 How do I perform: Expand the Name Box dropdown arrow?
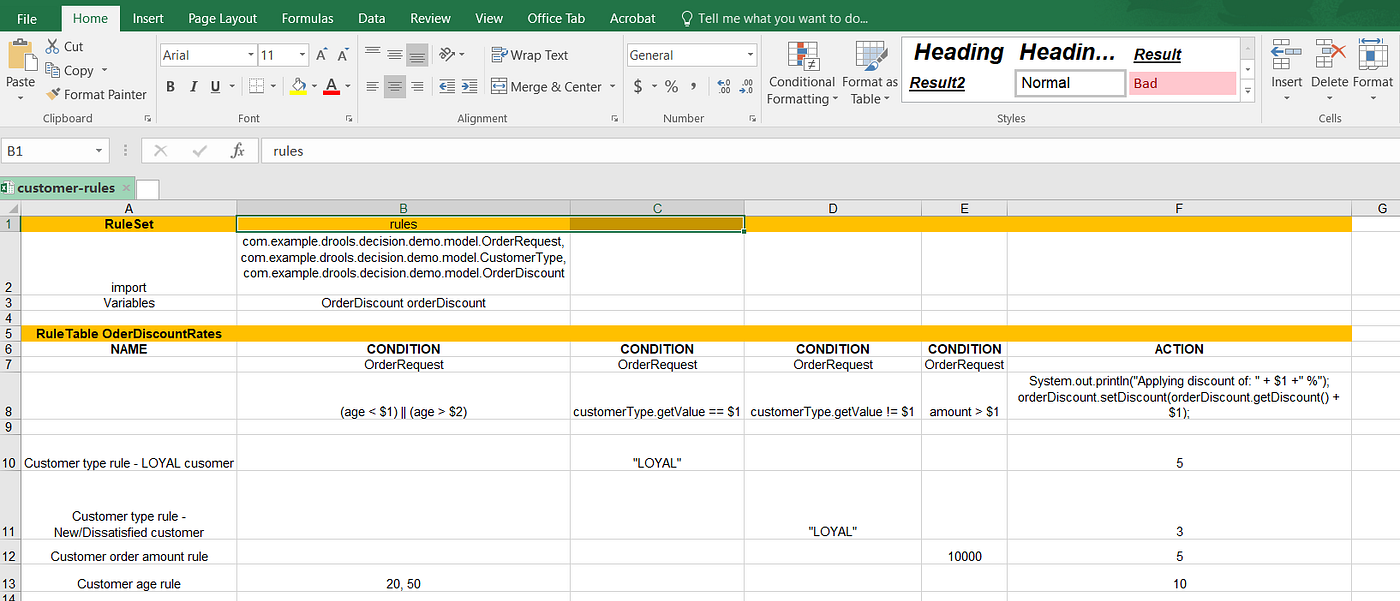tap(99, 151)
